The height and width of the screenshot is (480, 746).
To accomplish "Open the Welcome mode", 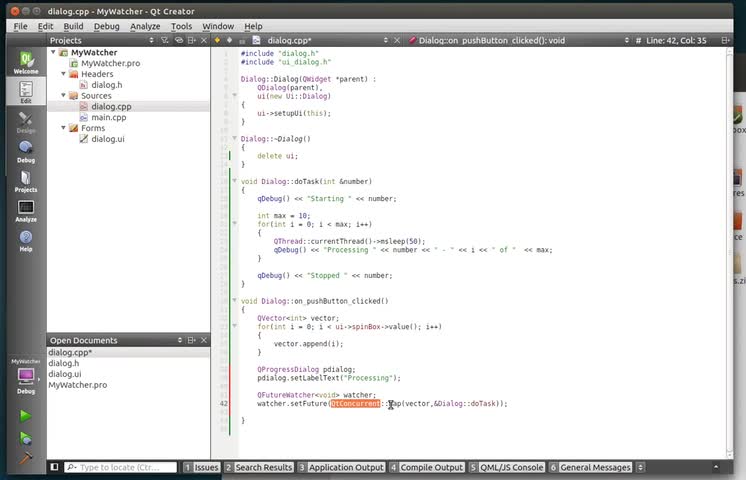I will [25, 63].
